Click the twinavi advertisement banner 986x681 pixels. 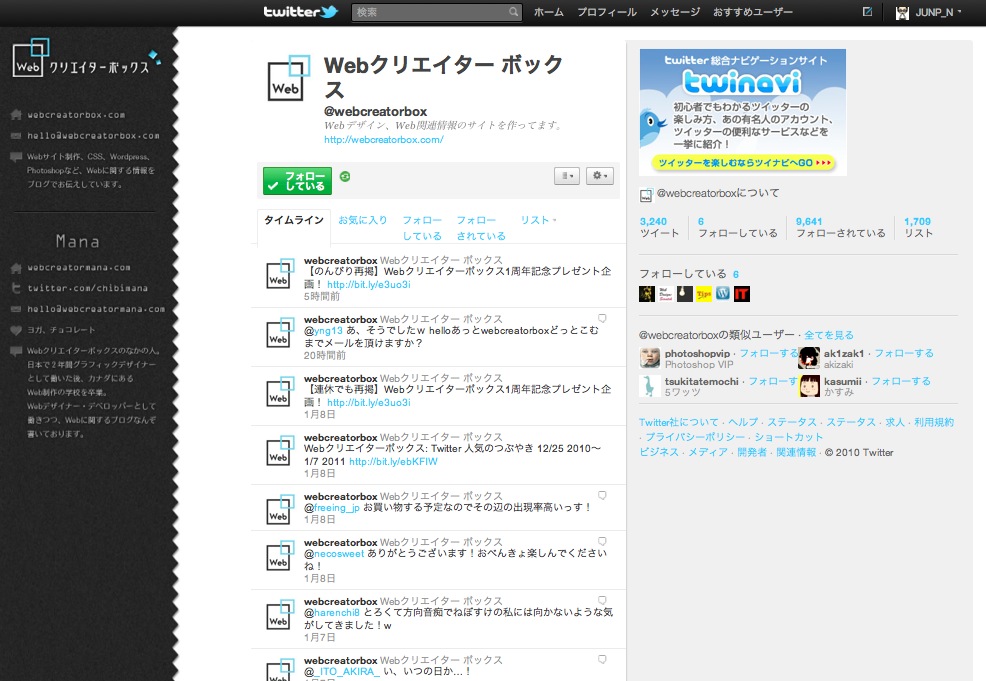click(x=743, y=112)
